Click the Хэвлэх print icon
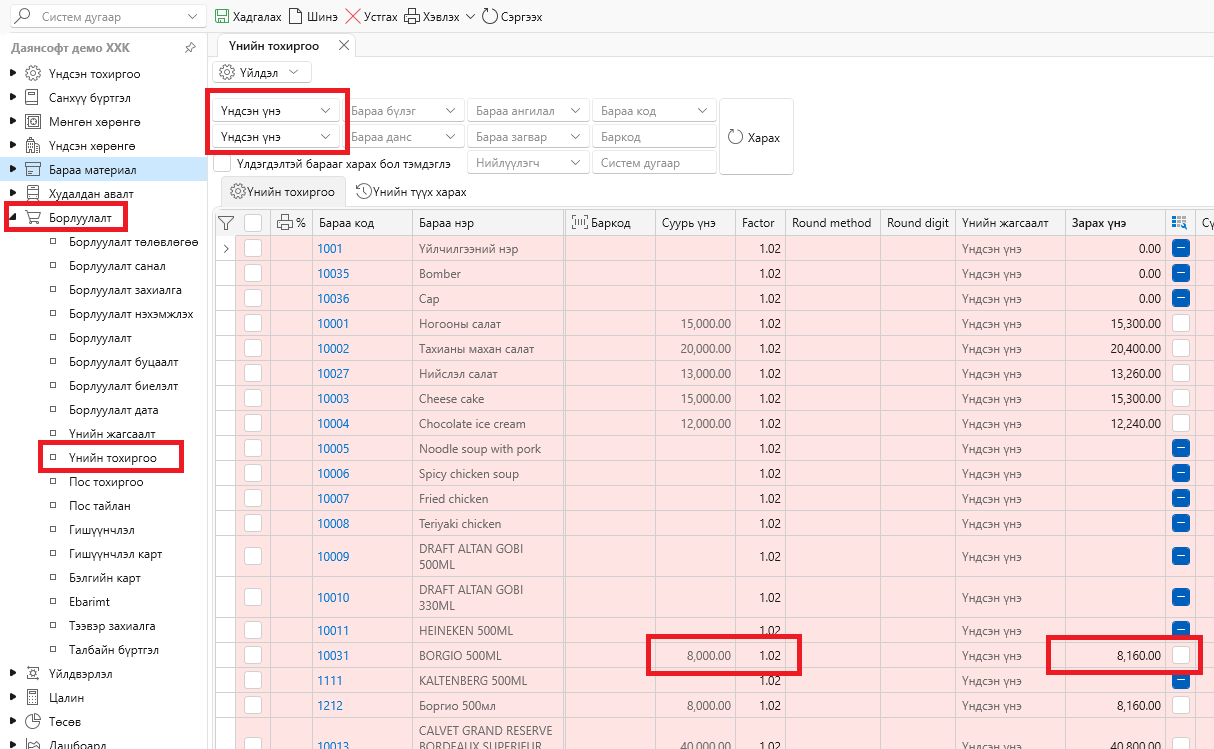 click(412, 17)
